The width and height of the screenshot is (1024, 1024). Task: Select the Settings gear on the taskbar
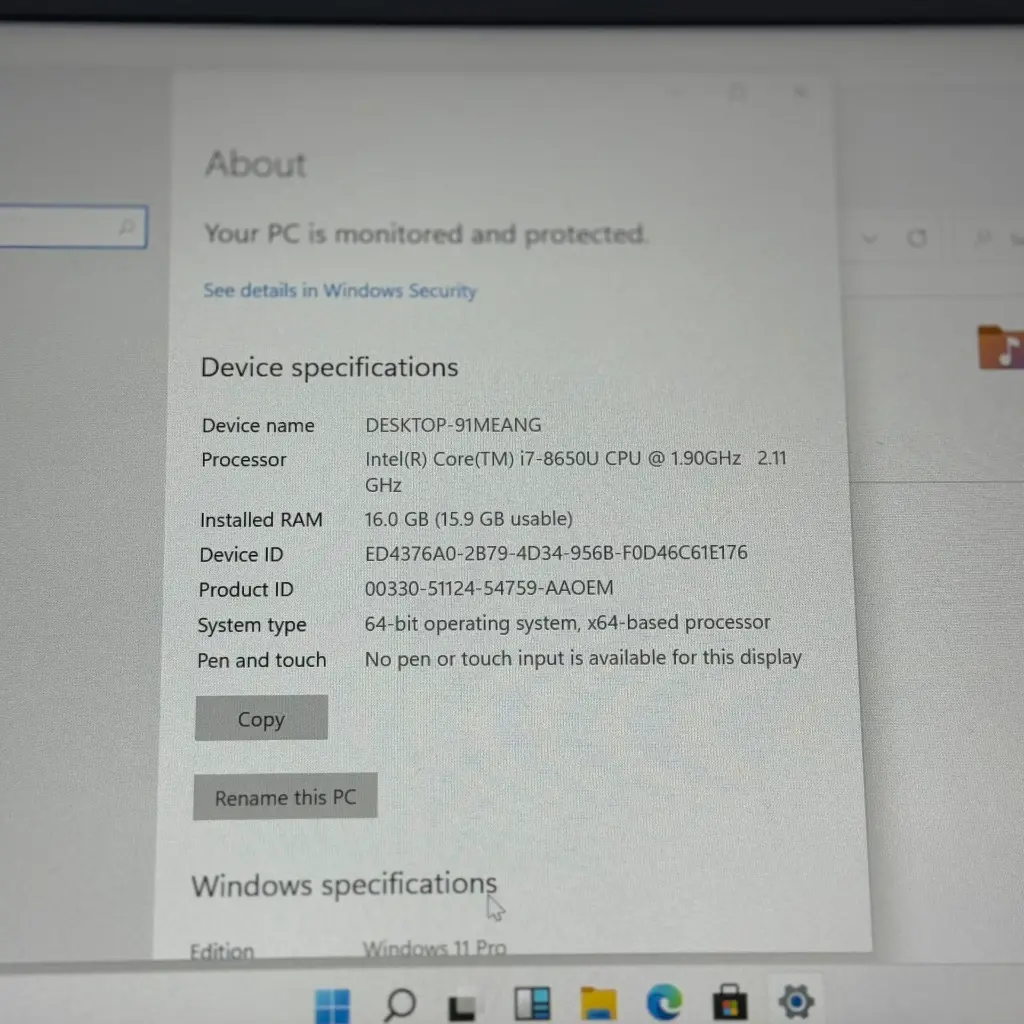point(795,1000)
